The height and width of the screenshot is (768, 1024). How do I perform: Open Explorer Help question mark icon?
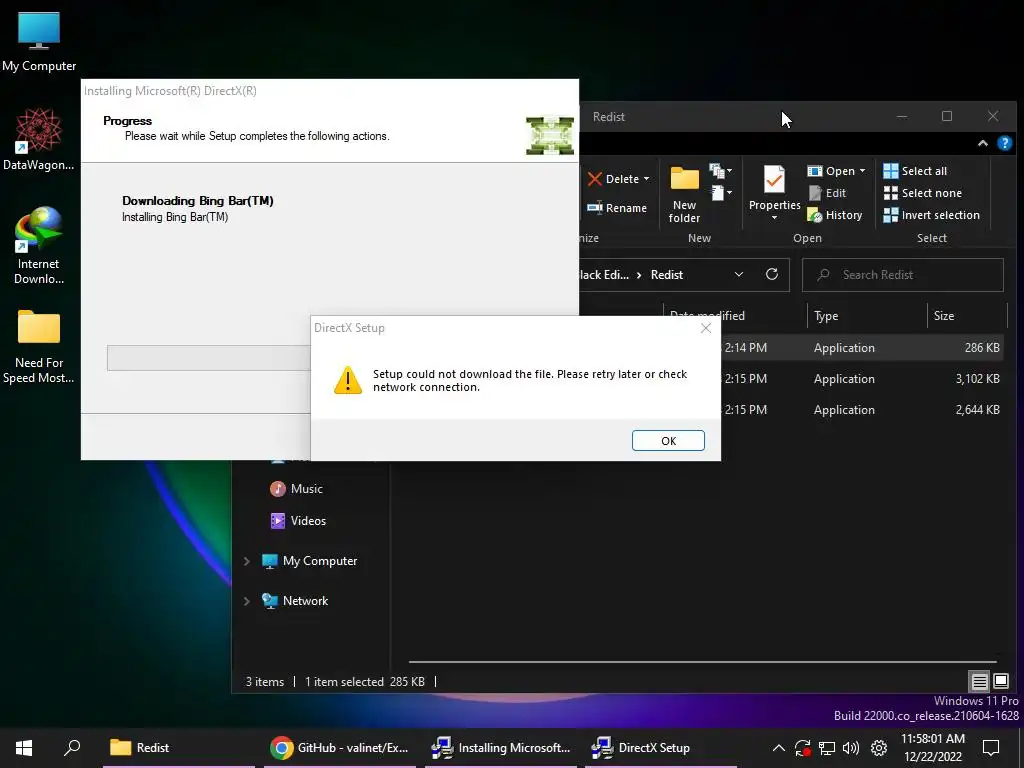[x=1005, y=144]
